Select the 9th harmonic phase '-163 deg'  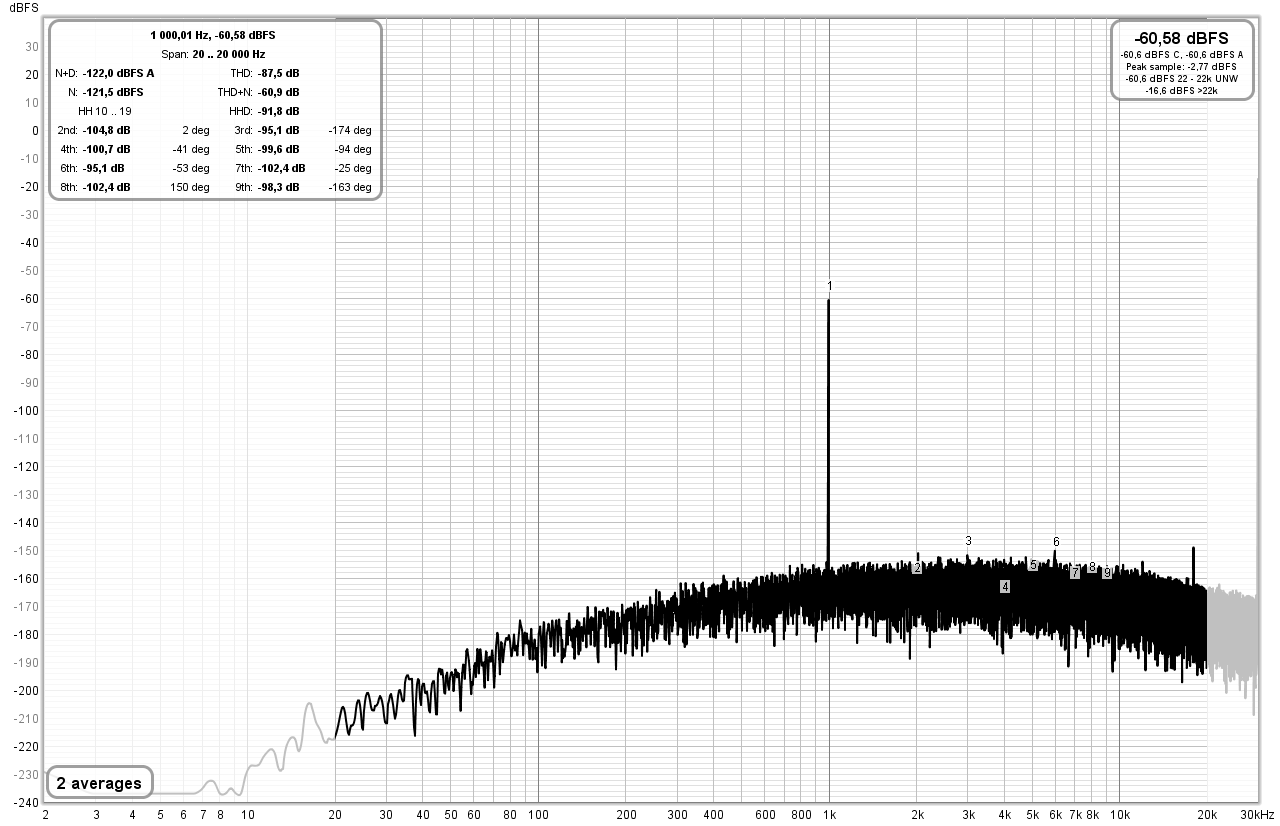pyautogui.click(x=350, y=187)
